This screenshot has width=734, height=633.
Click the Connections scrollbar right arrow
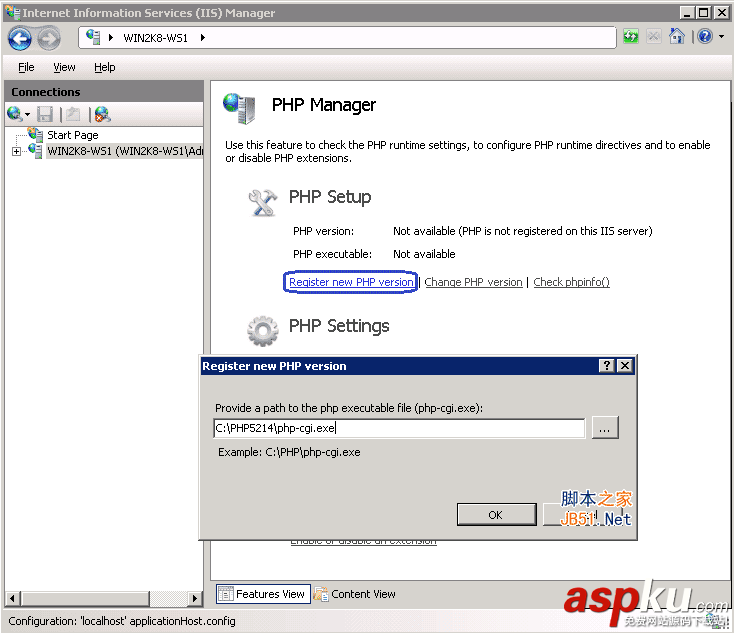(x=195, y=598)
